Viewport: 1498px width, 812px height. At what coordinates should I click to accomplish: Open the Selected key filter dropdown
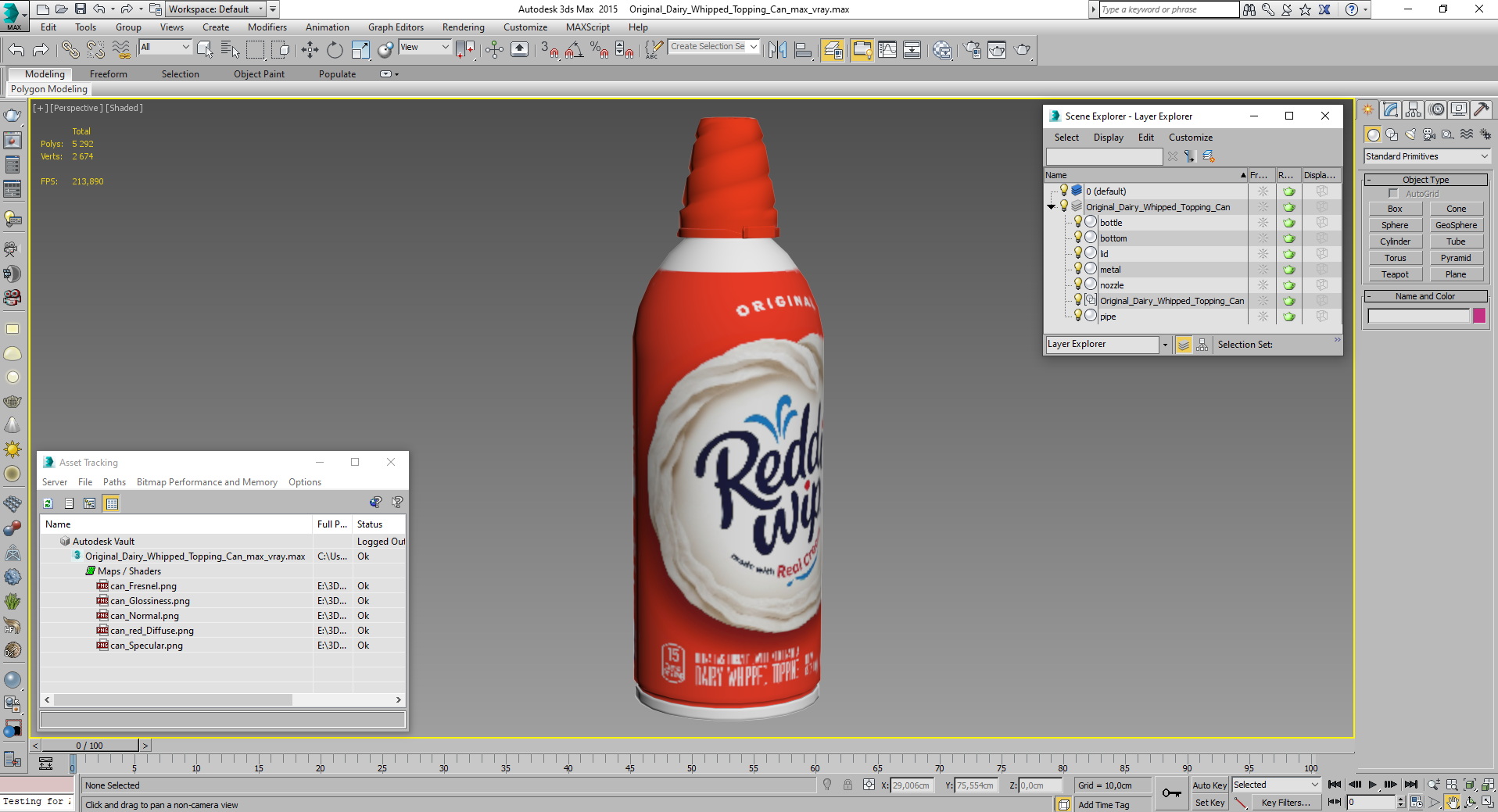pos(1276,785)
